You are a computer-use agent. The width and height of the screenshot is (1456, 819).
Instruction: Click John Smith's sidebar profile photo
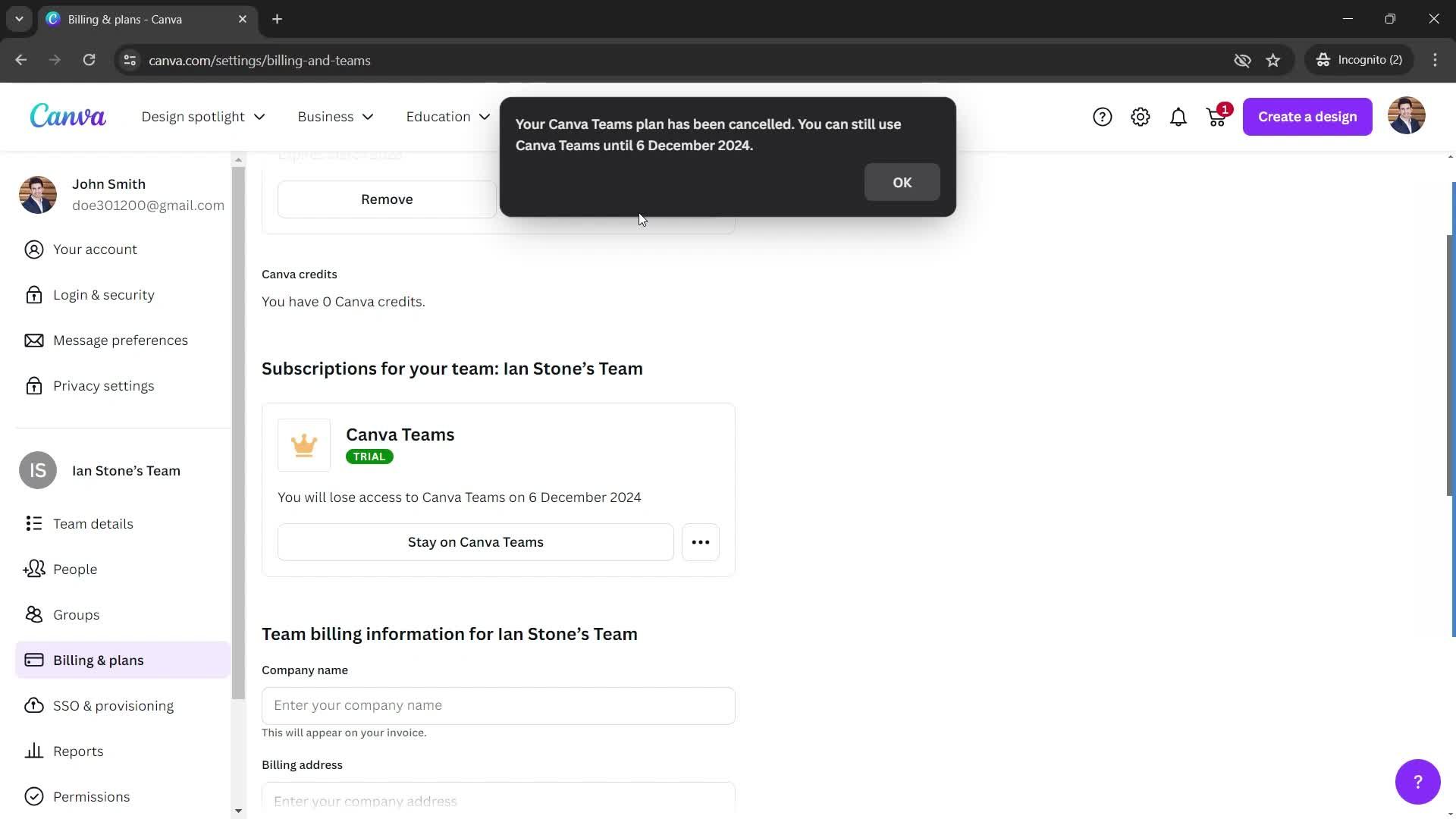38,195
